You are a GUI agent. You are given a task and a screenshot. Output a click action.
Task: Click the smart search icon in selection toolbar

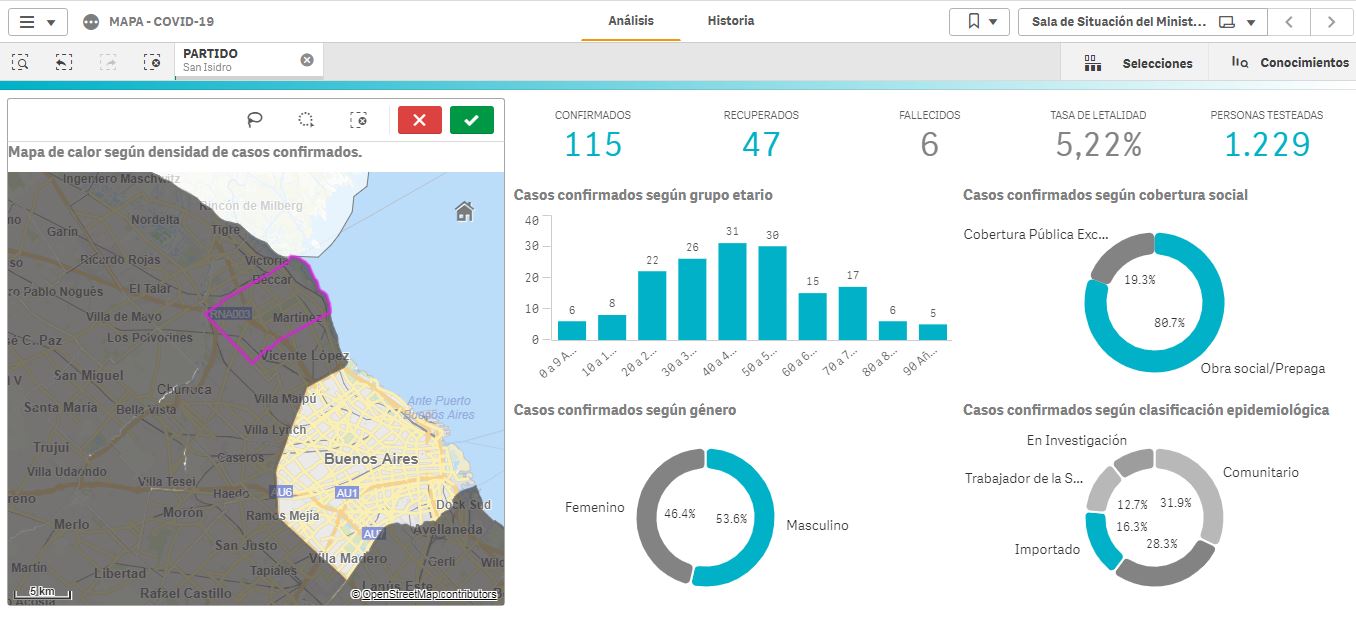(20, 62)
